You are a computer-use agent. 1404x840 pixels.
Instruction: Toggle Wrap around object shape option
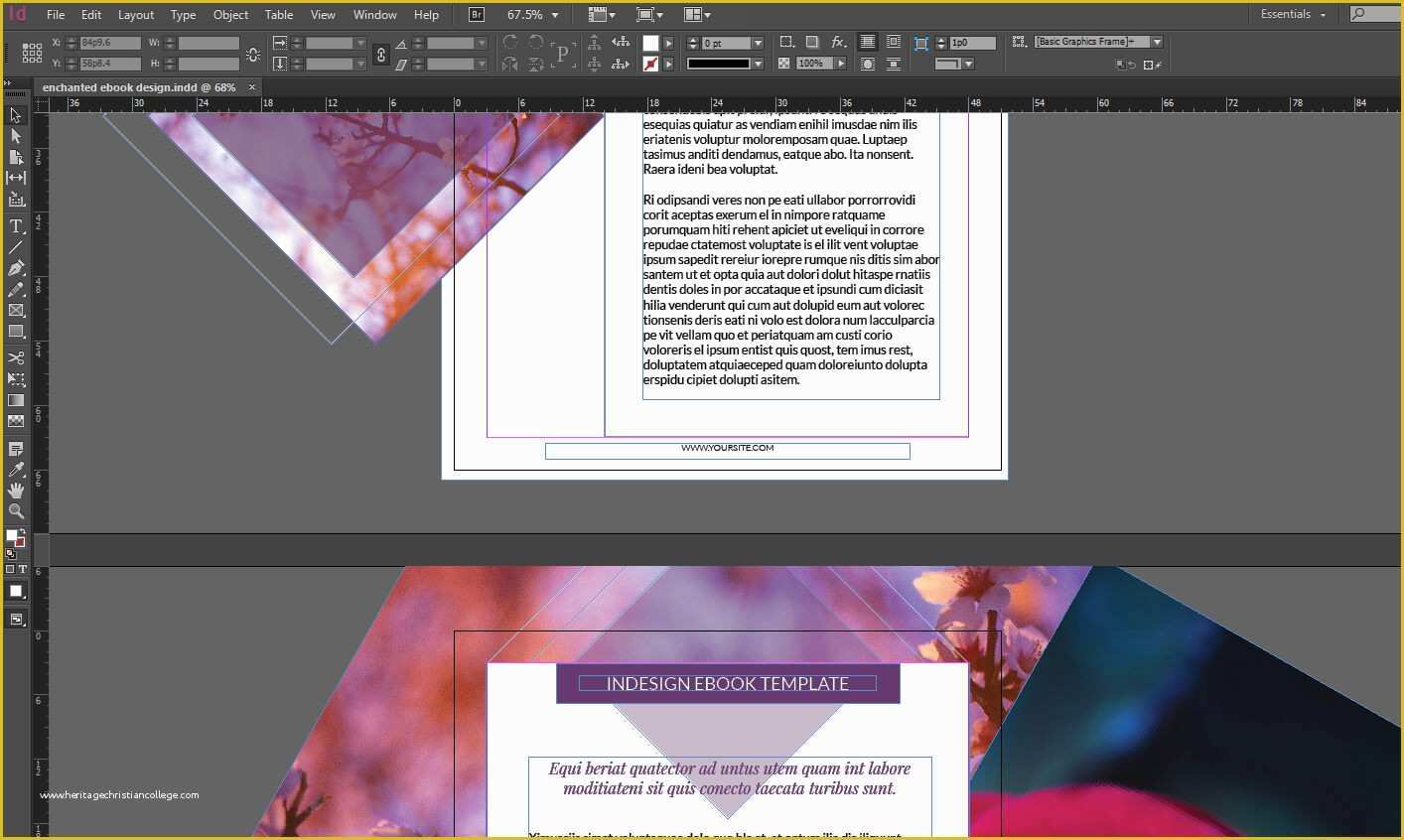pyautogui.click(x=868, y=64)
